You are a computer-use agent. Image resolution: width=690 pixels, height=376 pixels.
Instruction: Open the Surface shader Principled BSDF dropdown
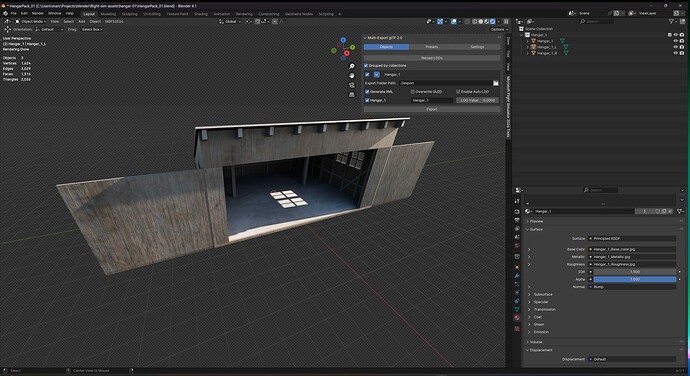click(632, 238)
